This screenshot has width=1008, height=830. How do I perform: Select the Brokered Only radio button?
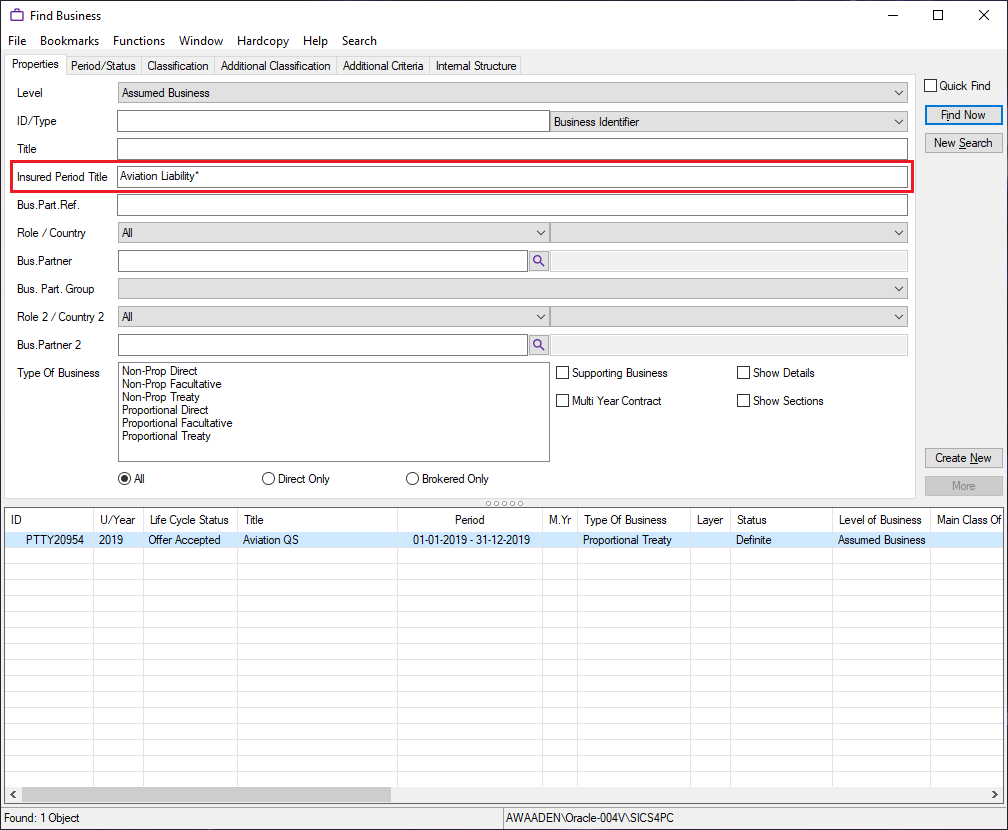pos(413,479)
